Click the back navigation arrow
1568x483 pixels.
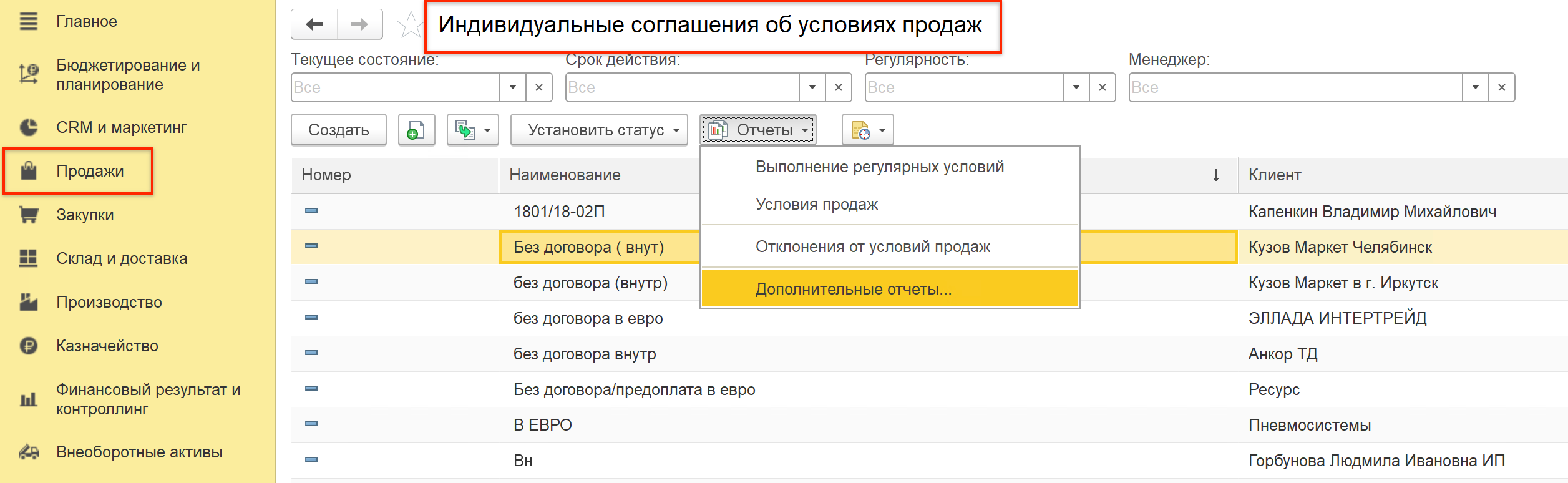(314, 25)
